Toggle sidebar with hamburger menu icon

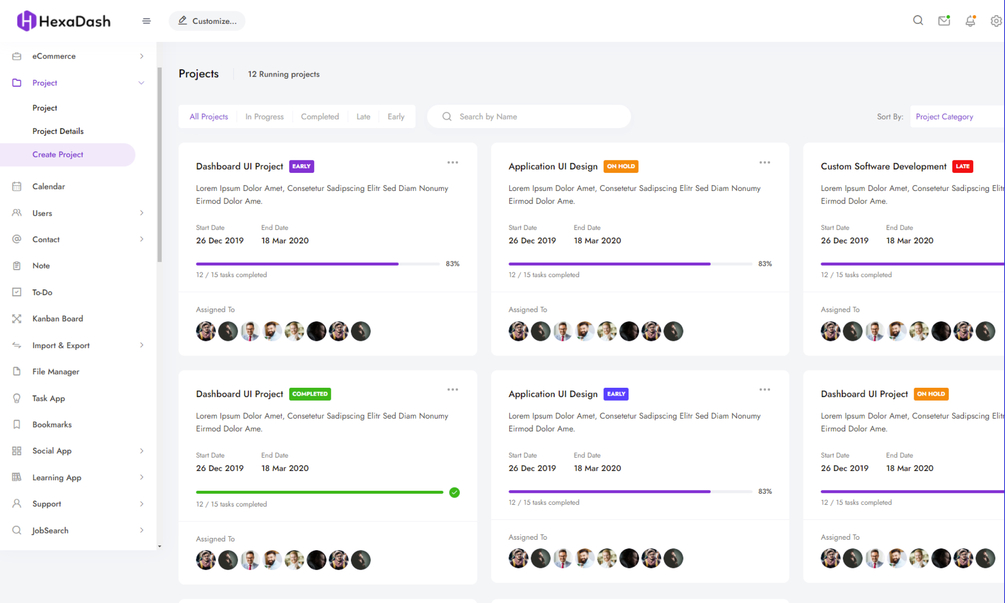click(146, 21)
